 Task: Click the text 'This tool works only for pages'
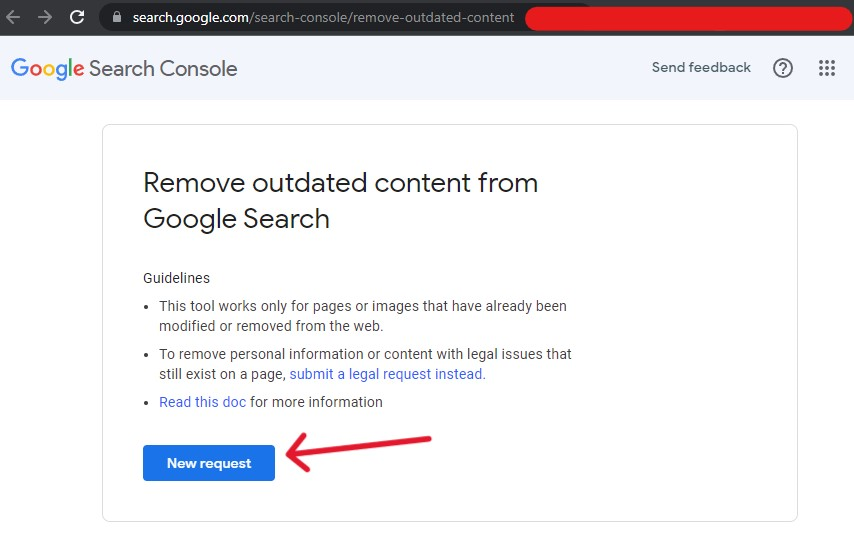tap(257, 306)
